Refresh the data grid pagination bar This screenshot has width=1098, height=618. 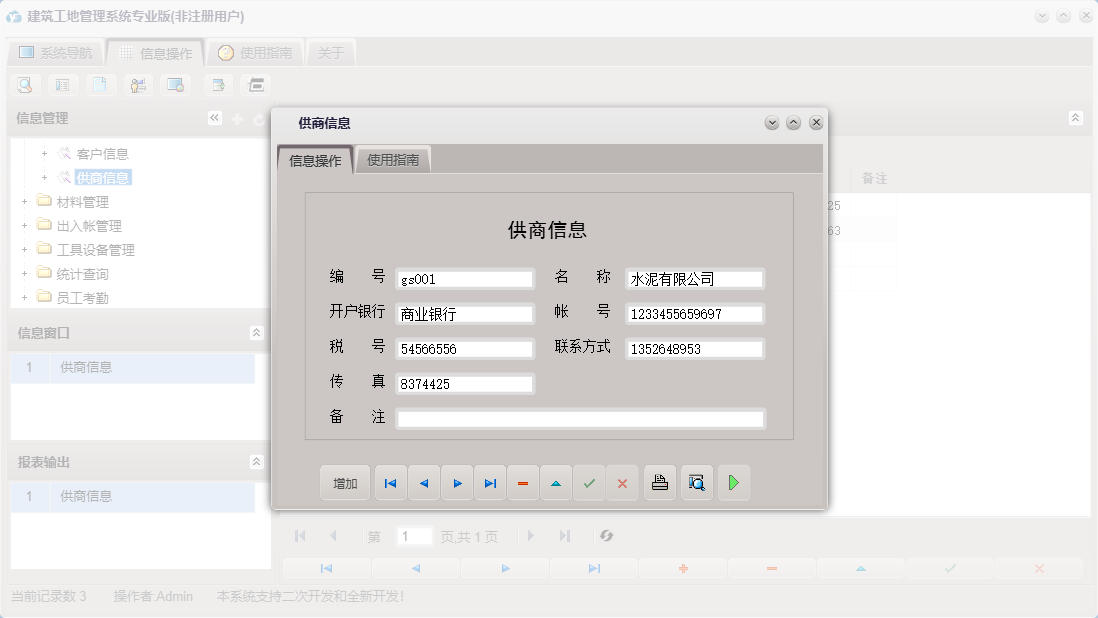point(607,536)
